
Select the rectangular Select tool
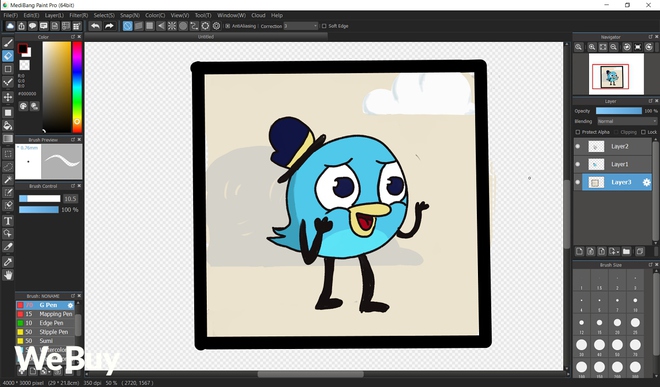[x=8, y=154]
